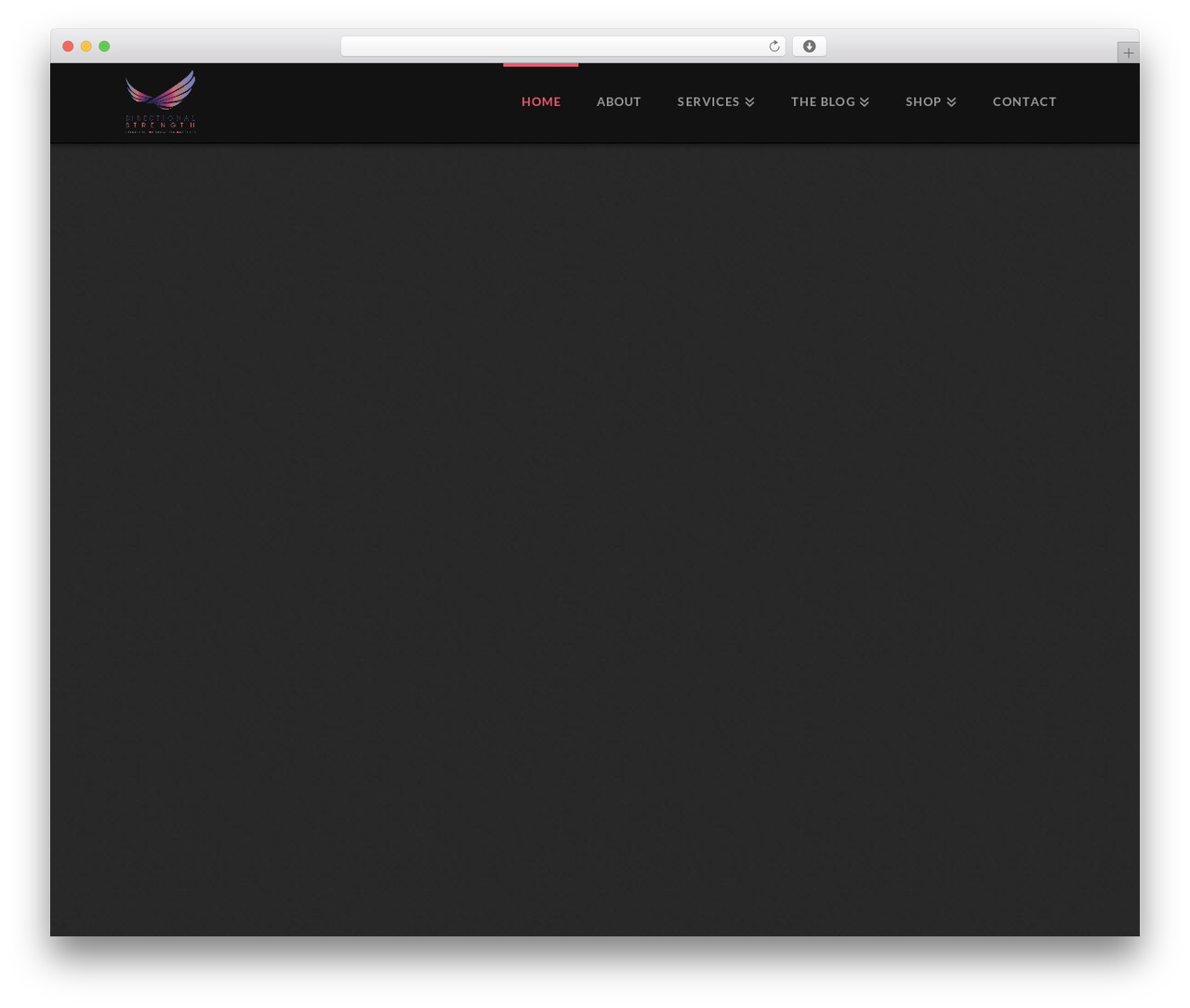Add a new browser tab
Viewport: 1190px width, 1008px height.
tap(1128, 53)
